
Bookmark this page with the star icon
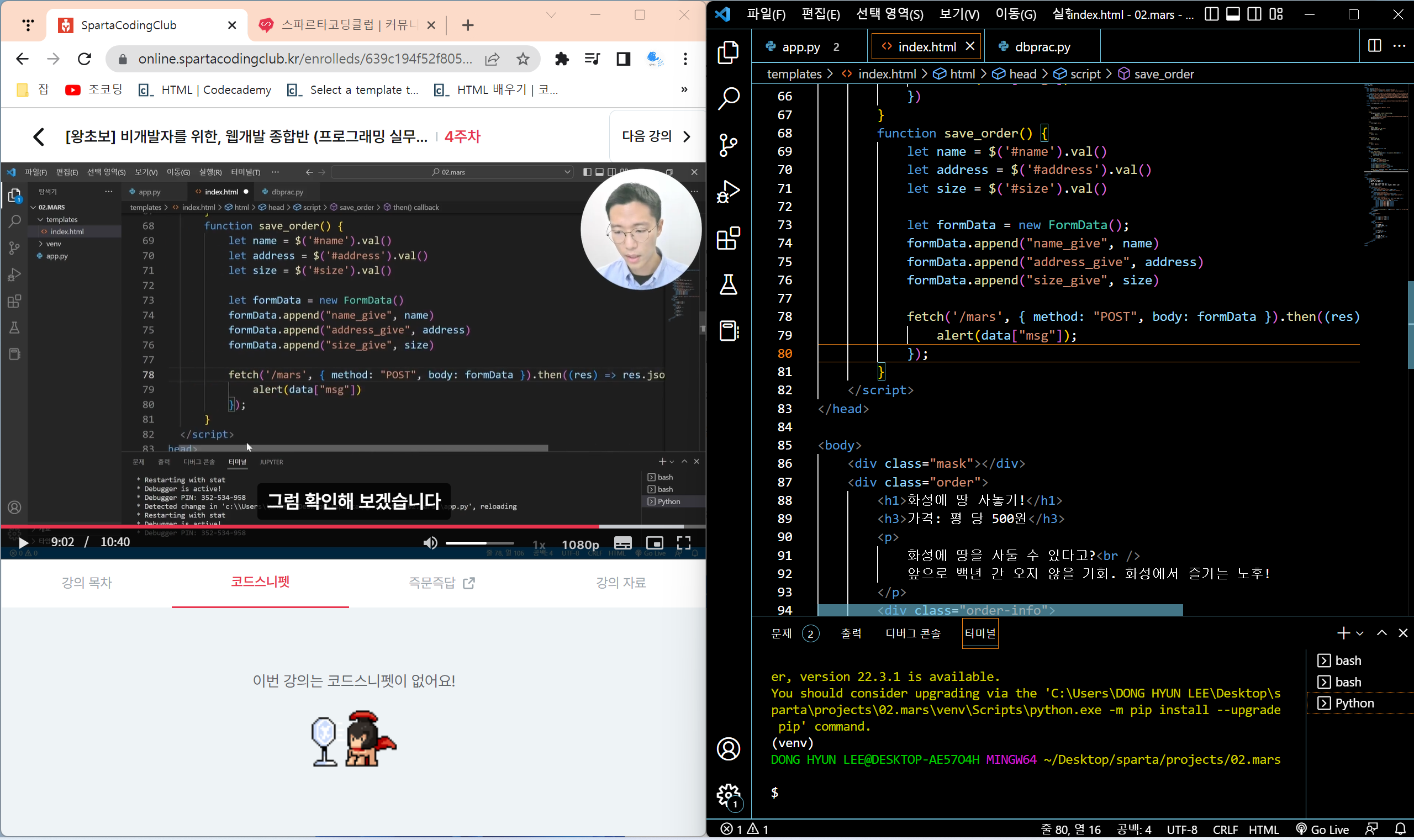click(x=523, y=59)
